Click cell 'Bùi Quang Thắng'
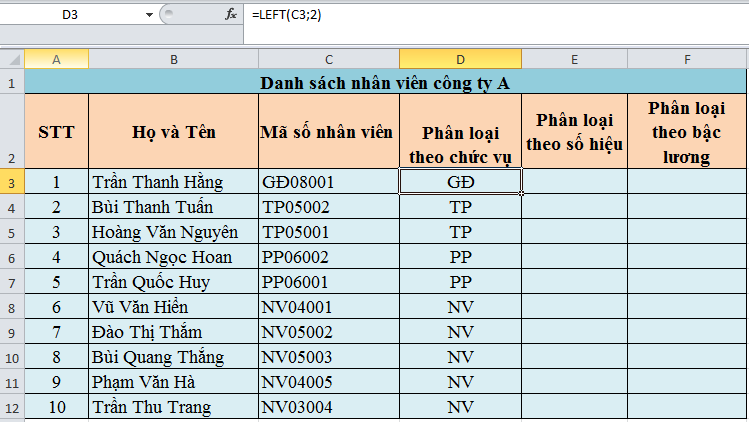This screenshot has width=749, height=422. coord(173,357)
